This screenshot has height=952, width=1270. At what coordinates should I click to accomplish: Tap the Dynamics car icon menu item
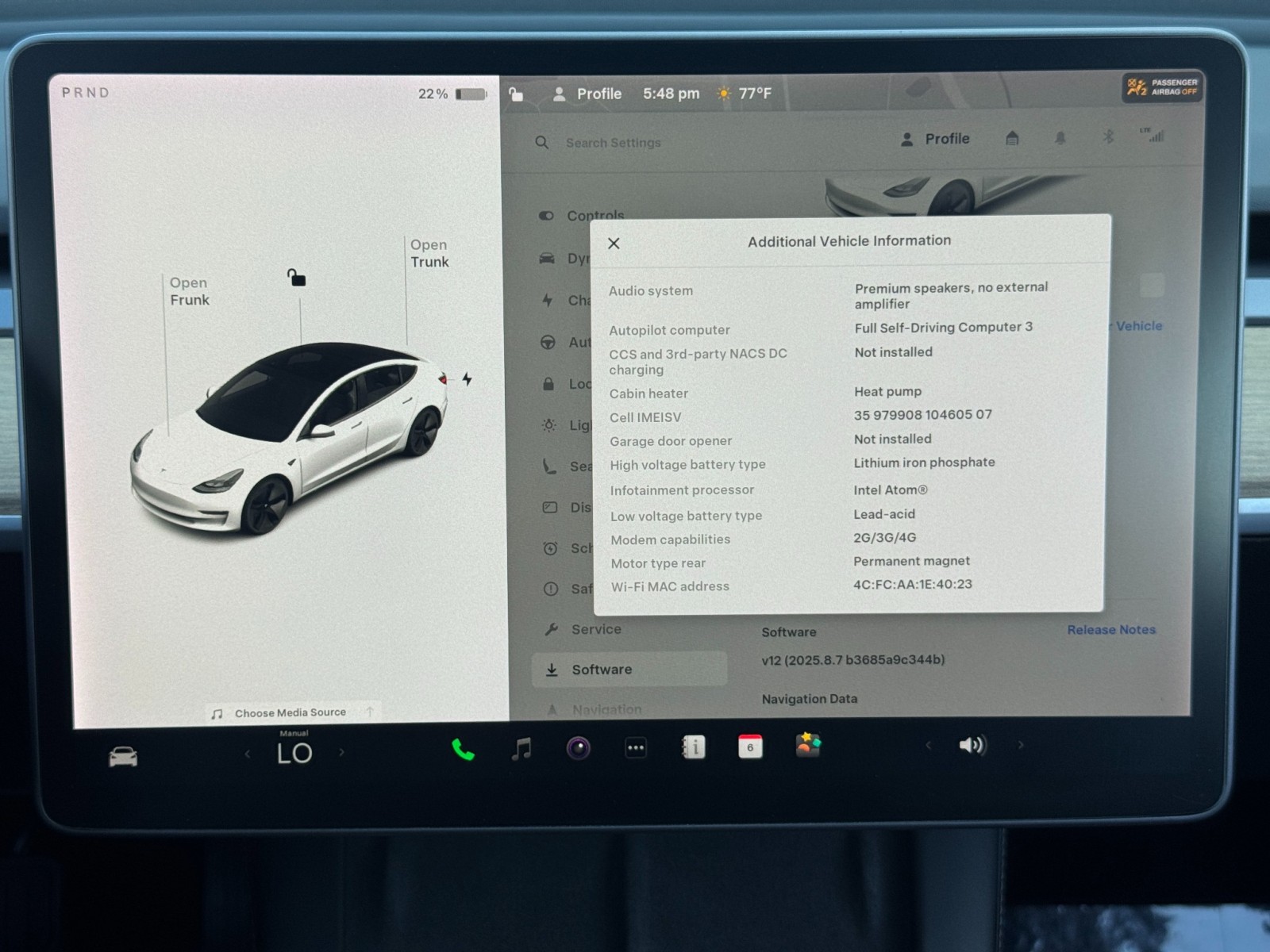point(547,259)
